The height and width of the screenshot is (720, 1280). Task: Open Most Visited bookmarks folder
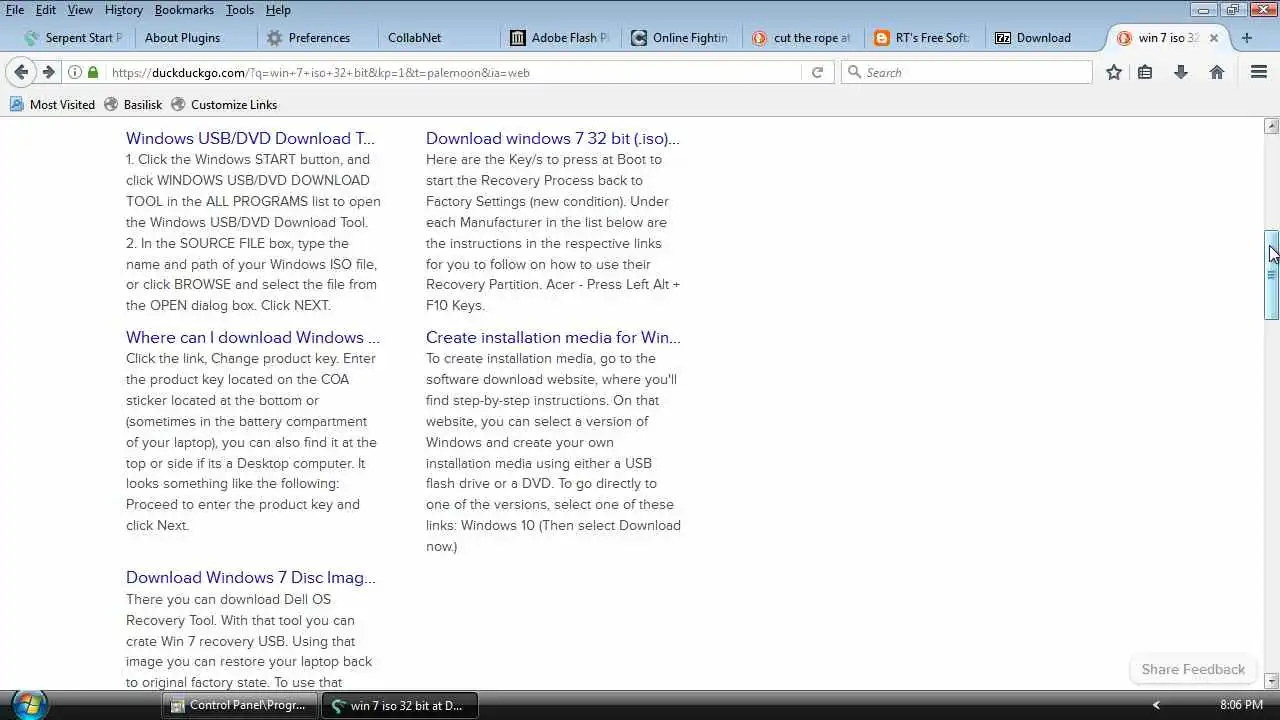pos(52,104)
